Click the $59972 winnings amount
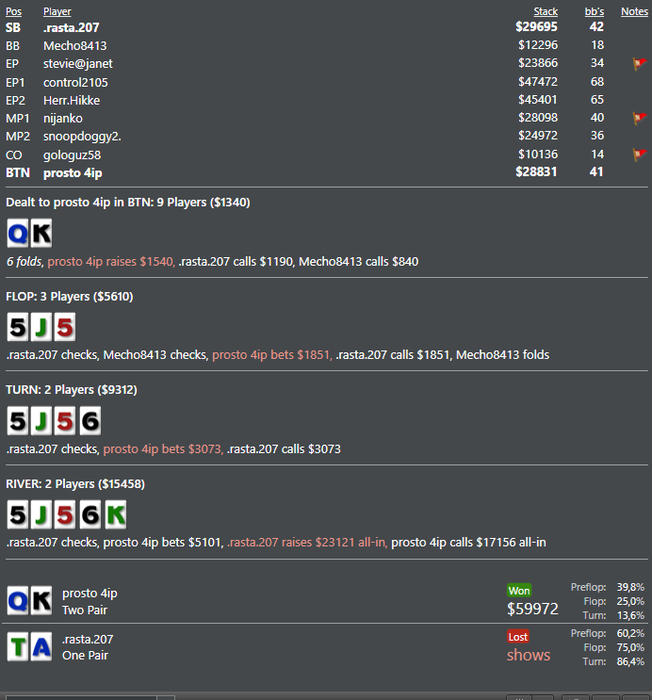 [x=532, y=608]
